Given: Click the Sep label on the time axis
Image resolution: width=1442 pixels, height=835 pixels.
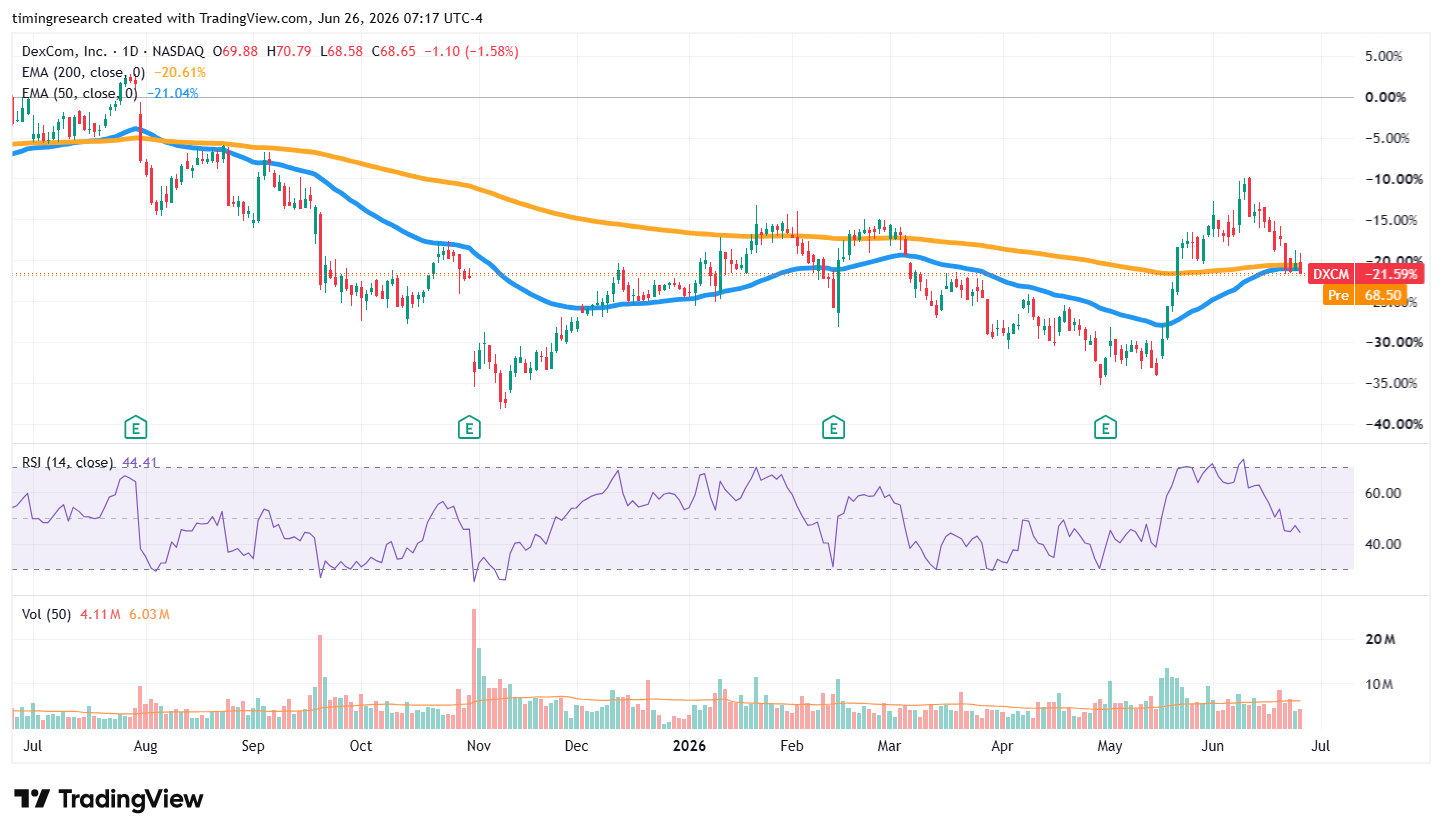Looking at the screenshot, I should click(252, 746).
